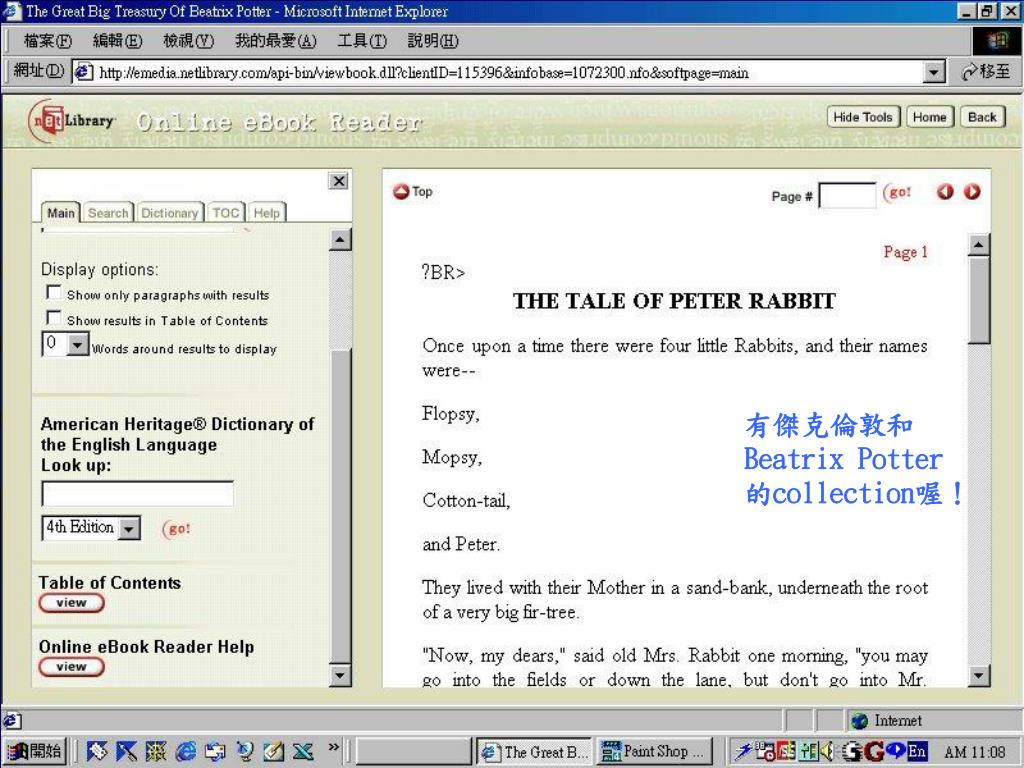Screen dimensions: 1024x768
Task: Open Words around results dropdown
Action: tap(78, 344)
